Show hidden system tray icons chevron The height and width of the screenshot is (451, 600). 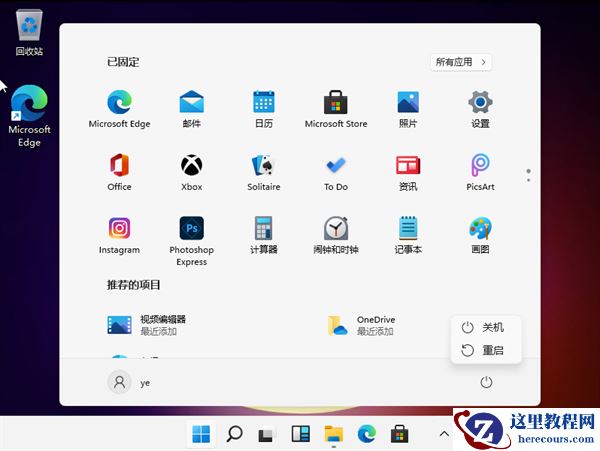444,434
